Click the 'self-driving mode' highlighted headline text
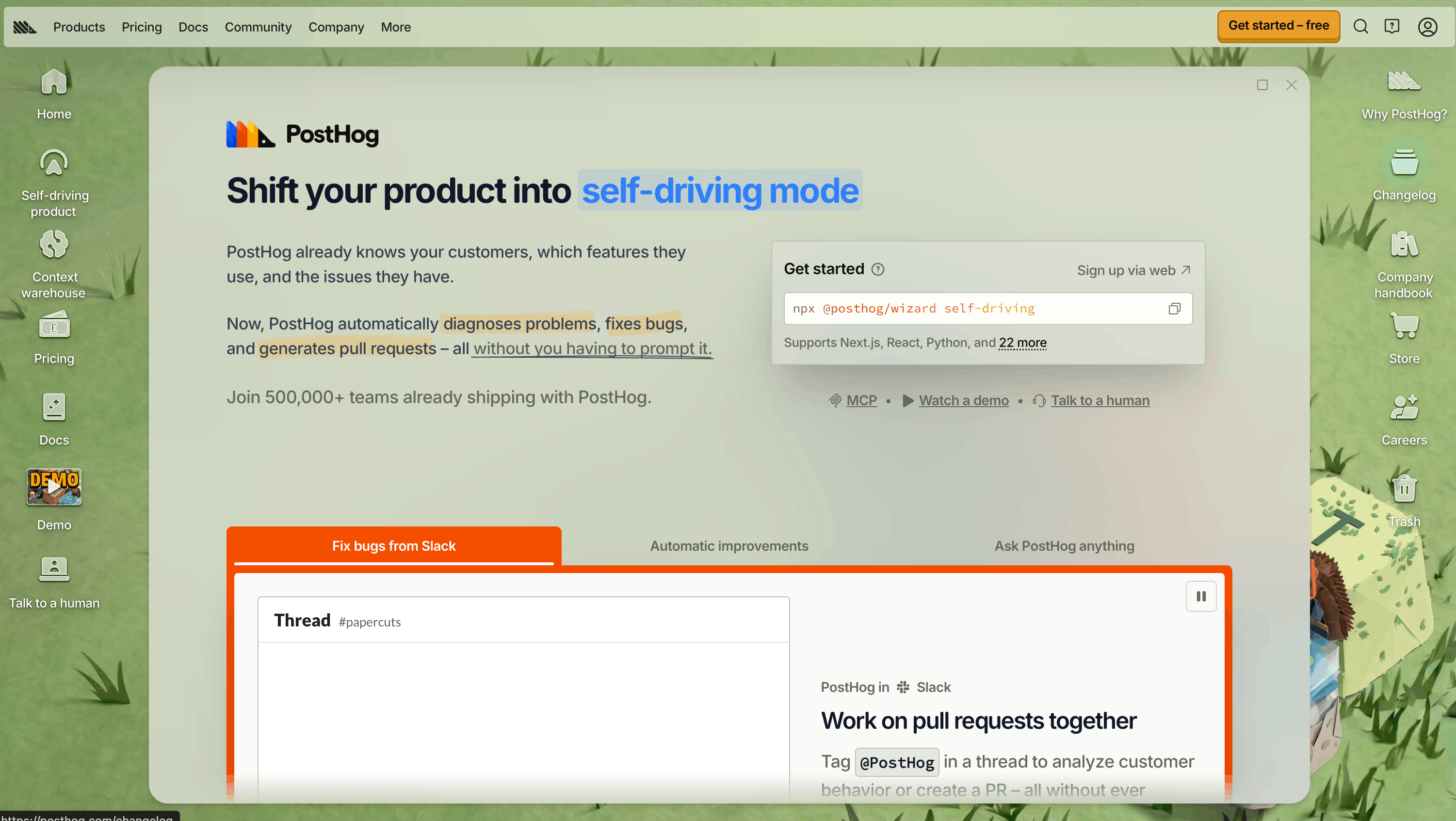The height and width of the screenshot is (821, 1456). (x=720, y=191)
